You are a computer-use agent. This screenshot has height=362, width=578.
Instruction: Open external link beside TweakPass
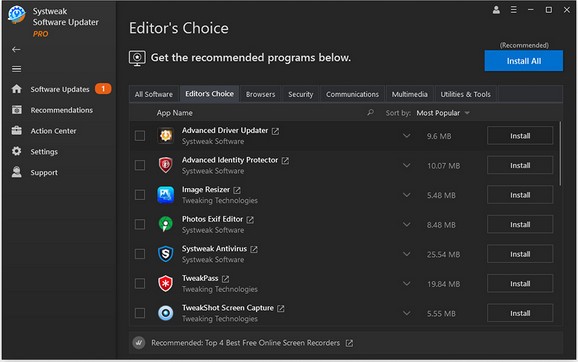click(x=226, y=279)
